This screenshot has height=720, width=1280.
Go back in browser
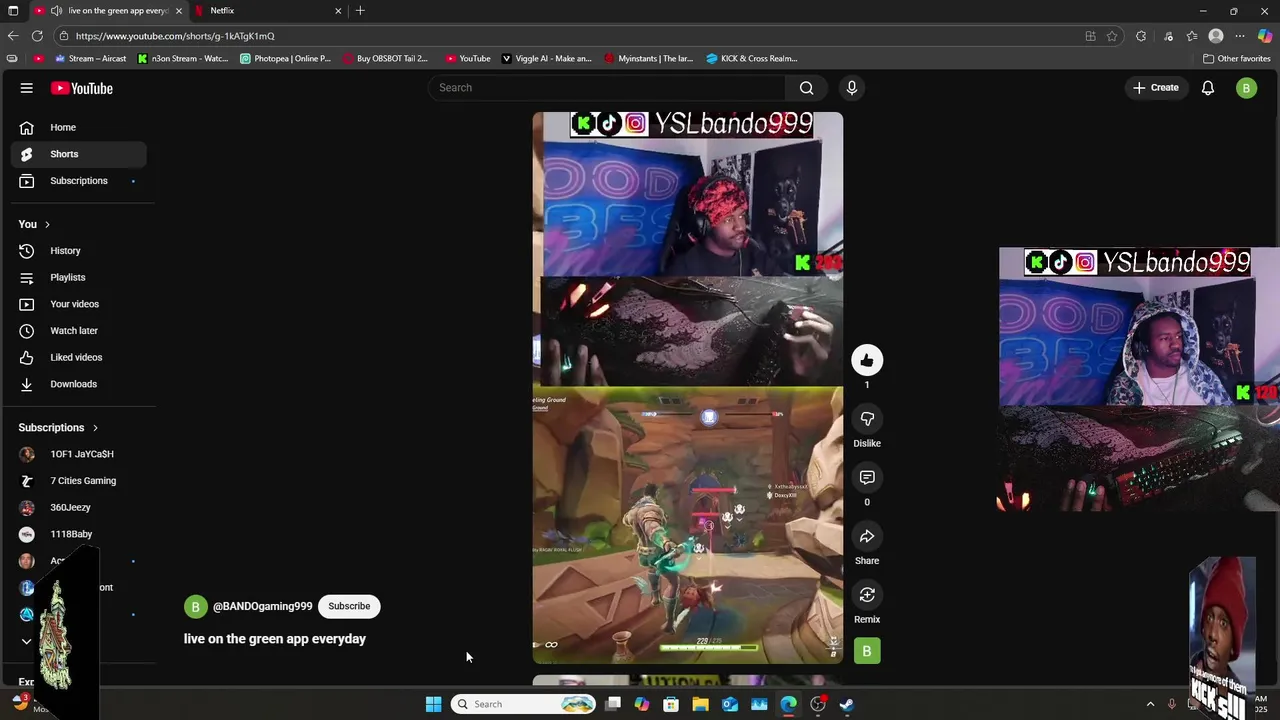click(x=13, y=36)
